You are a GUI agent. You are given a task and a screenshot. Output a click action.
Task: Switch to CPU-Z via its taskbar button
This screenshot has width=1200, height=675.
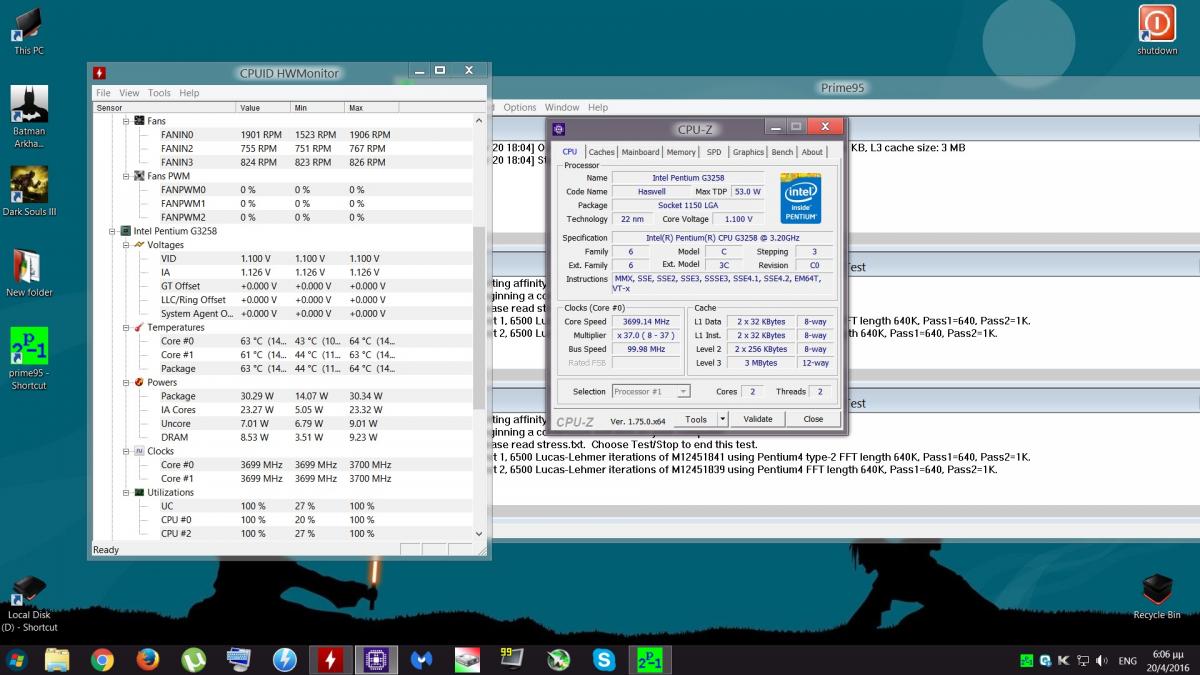pyautogui.click(x=376, y=659)
